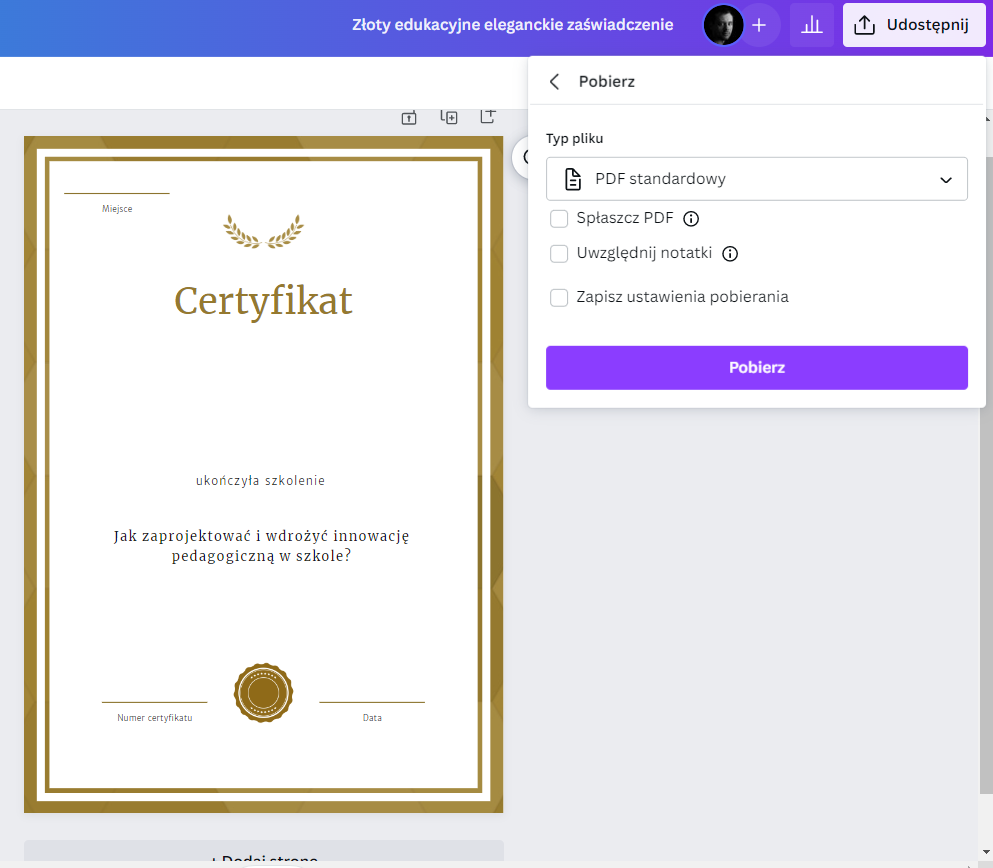Enable the Spłaszcz PDF checkbox
The width and height of the screenshot is (993, 868).
tap(559, 218)
